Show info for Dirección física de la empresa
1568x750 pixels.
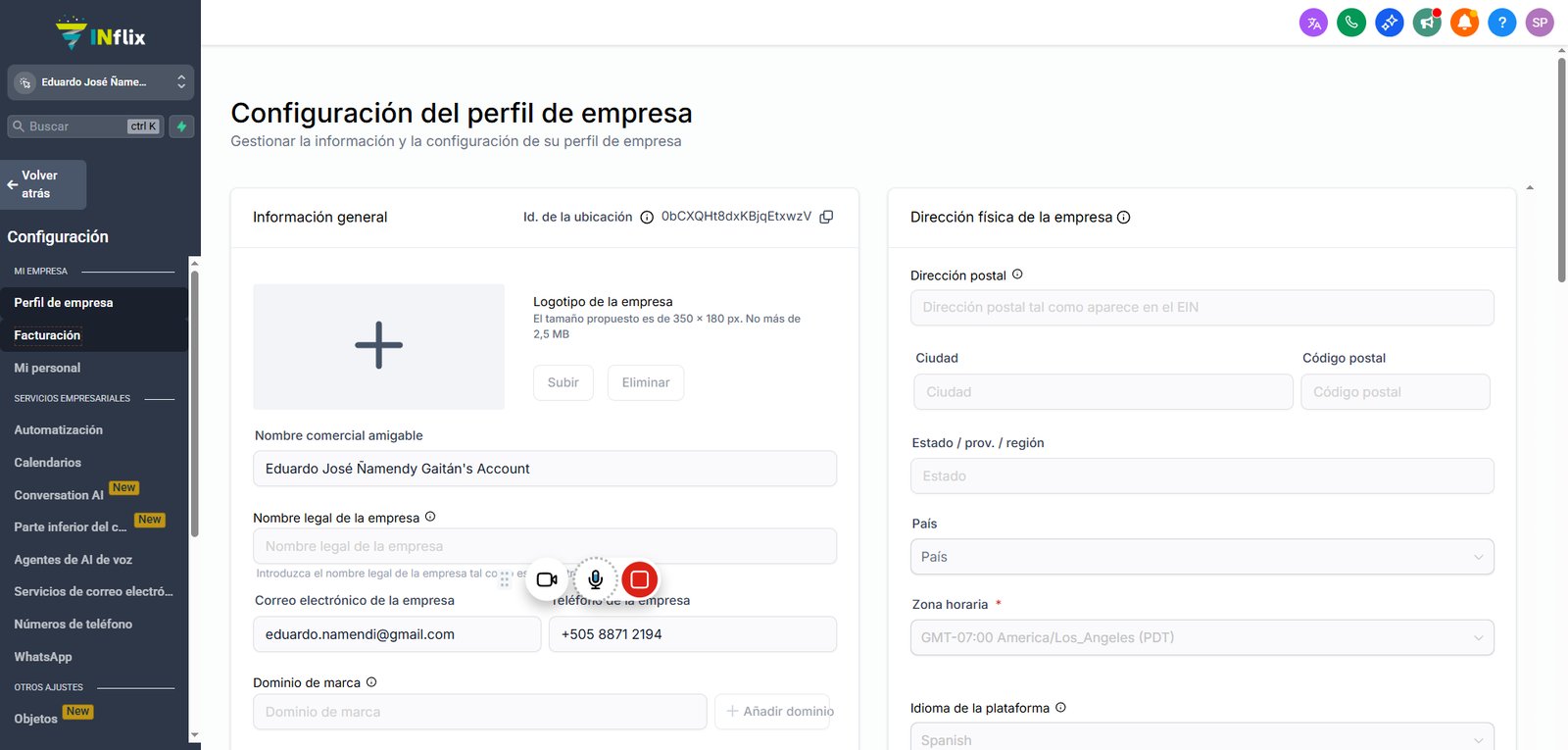pos(1124,218)
